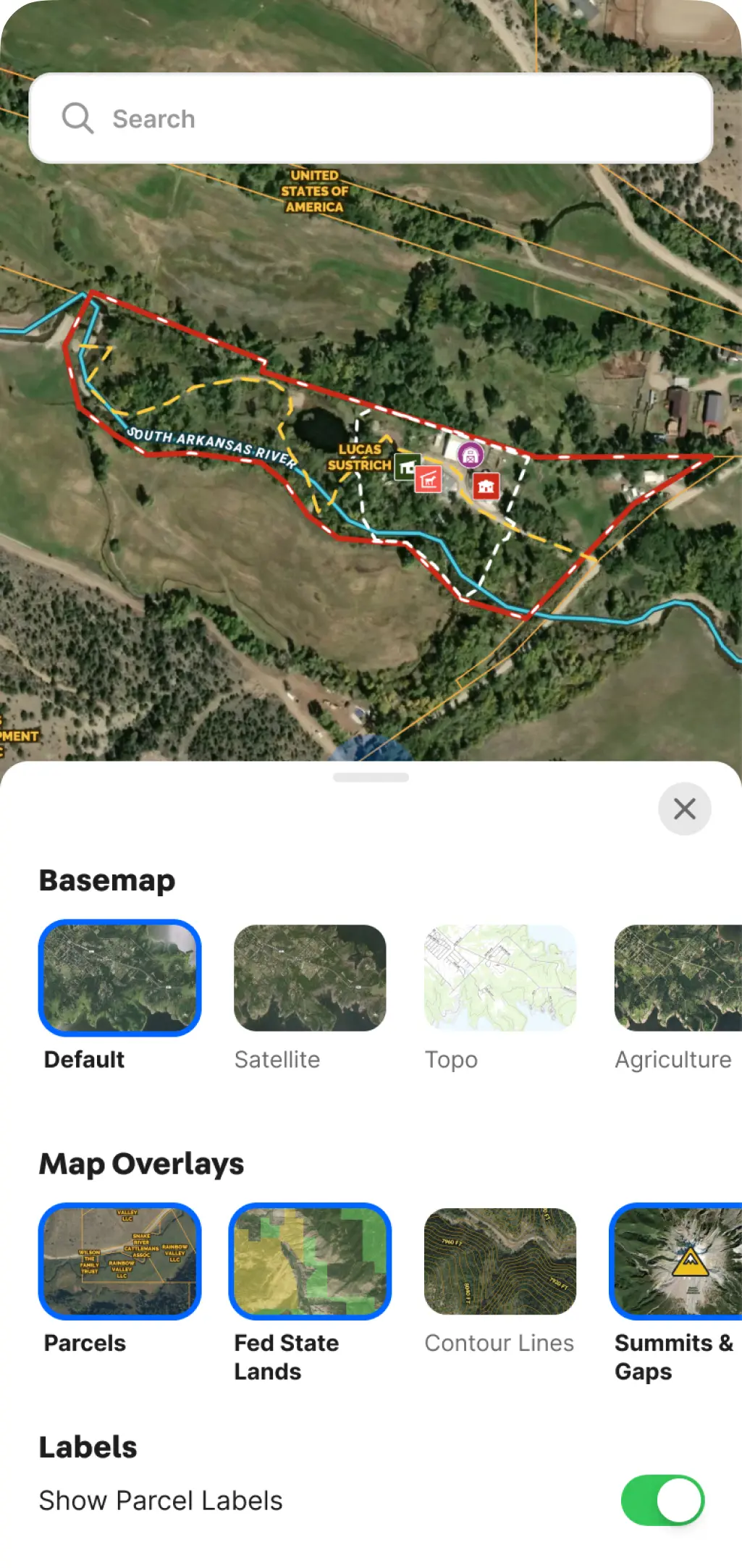The image size is (742, 1568).
Task: Tap the dark green shelter marker
Action: click(407, 467)
